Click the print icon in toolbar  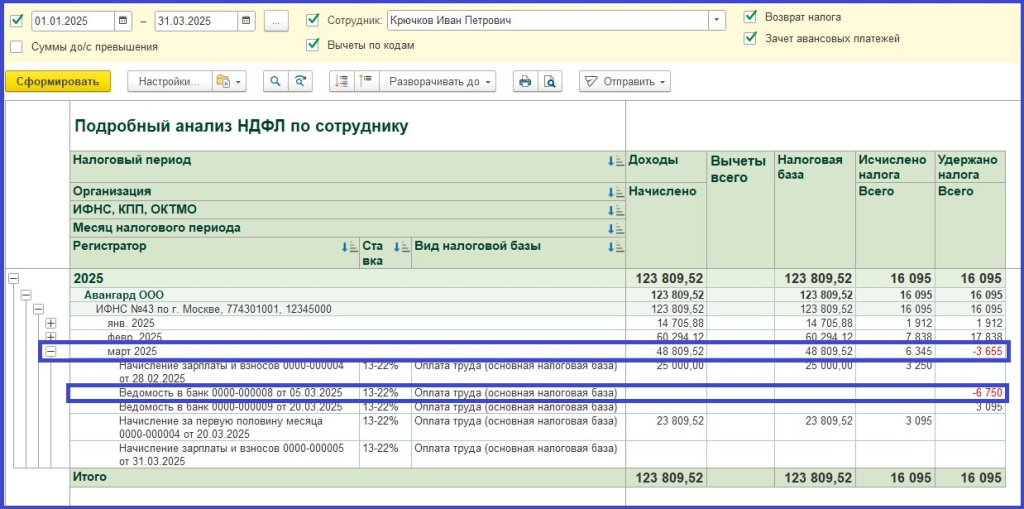pos(525,82)
